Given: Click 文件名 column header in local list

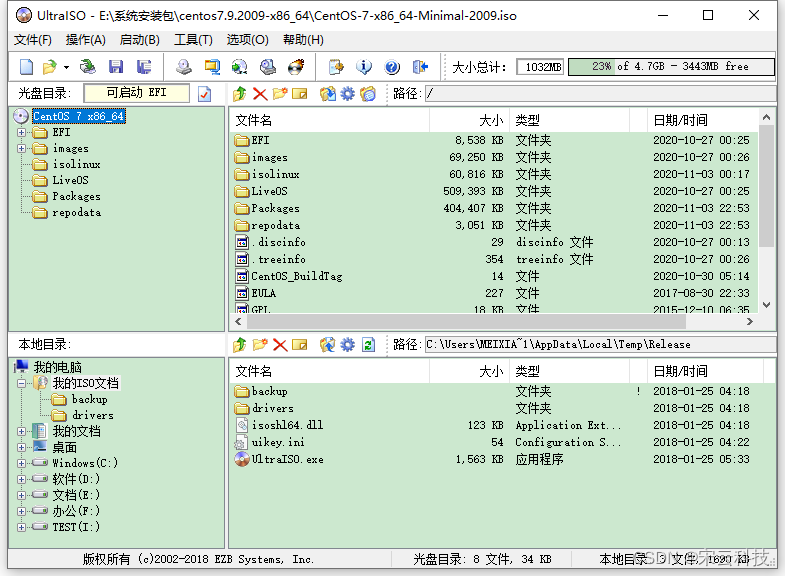Looking at the screenshot, I should [x=329, y=372].
